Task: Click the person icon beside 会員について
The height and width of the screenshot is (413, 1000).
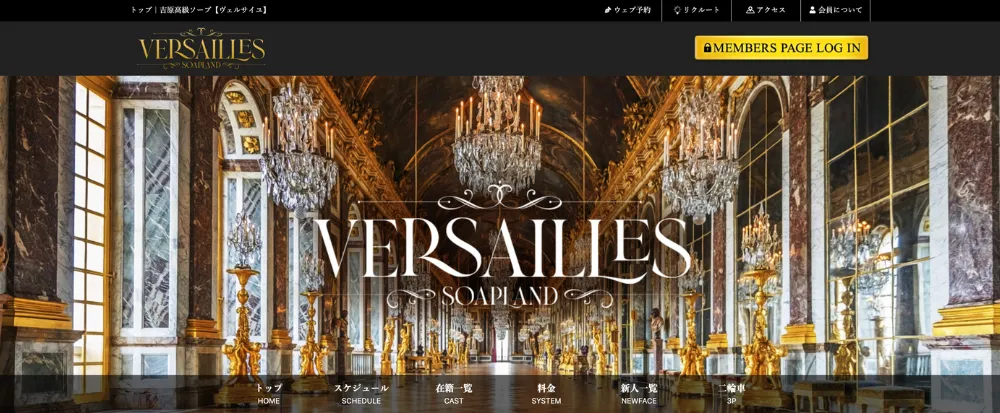Action: click(x=812, y=10)
